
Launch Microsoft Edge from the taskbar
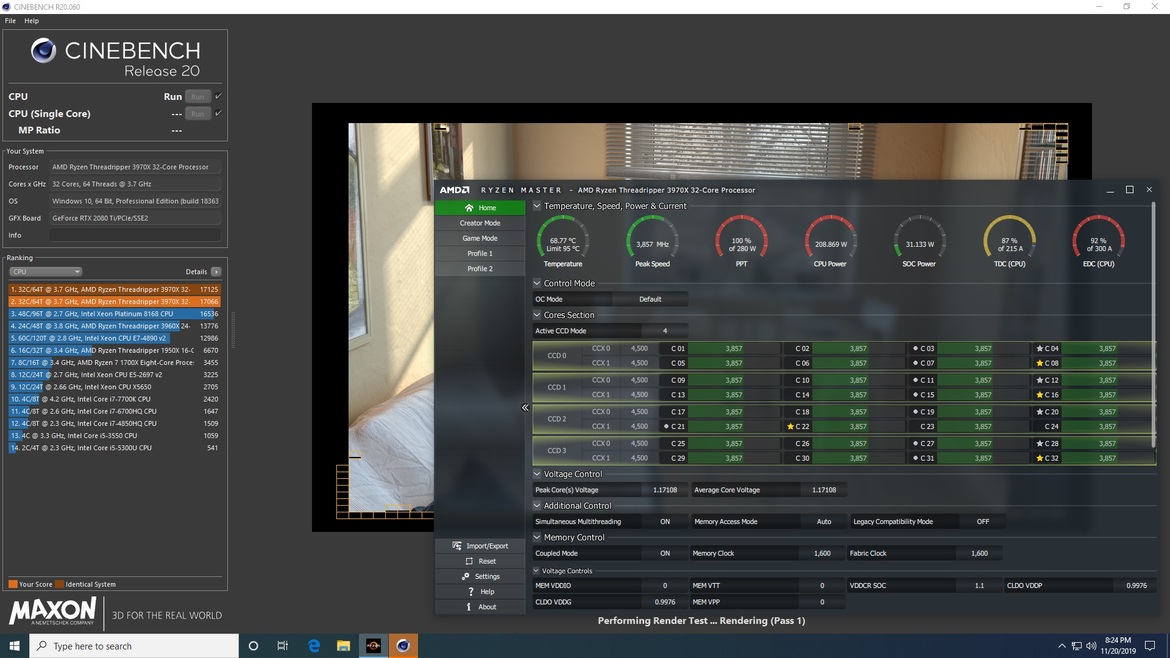pyautogui.click(x=313, y=646)
